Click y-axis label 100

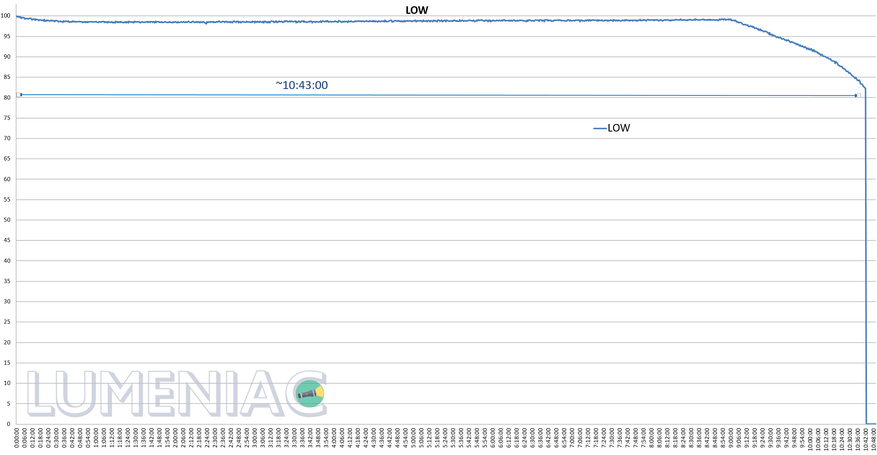coord(5,16)
